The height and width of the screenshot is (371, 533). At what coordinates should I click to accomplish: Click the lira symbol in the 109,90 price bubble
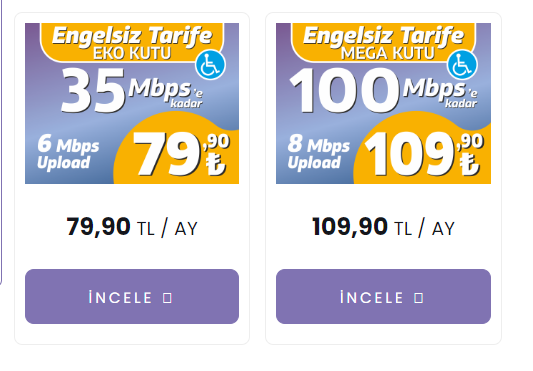click(470, 164)
